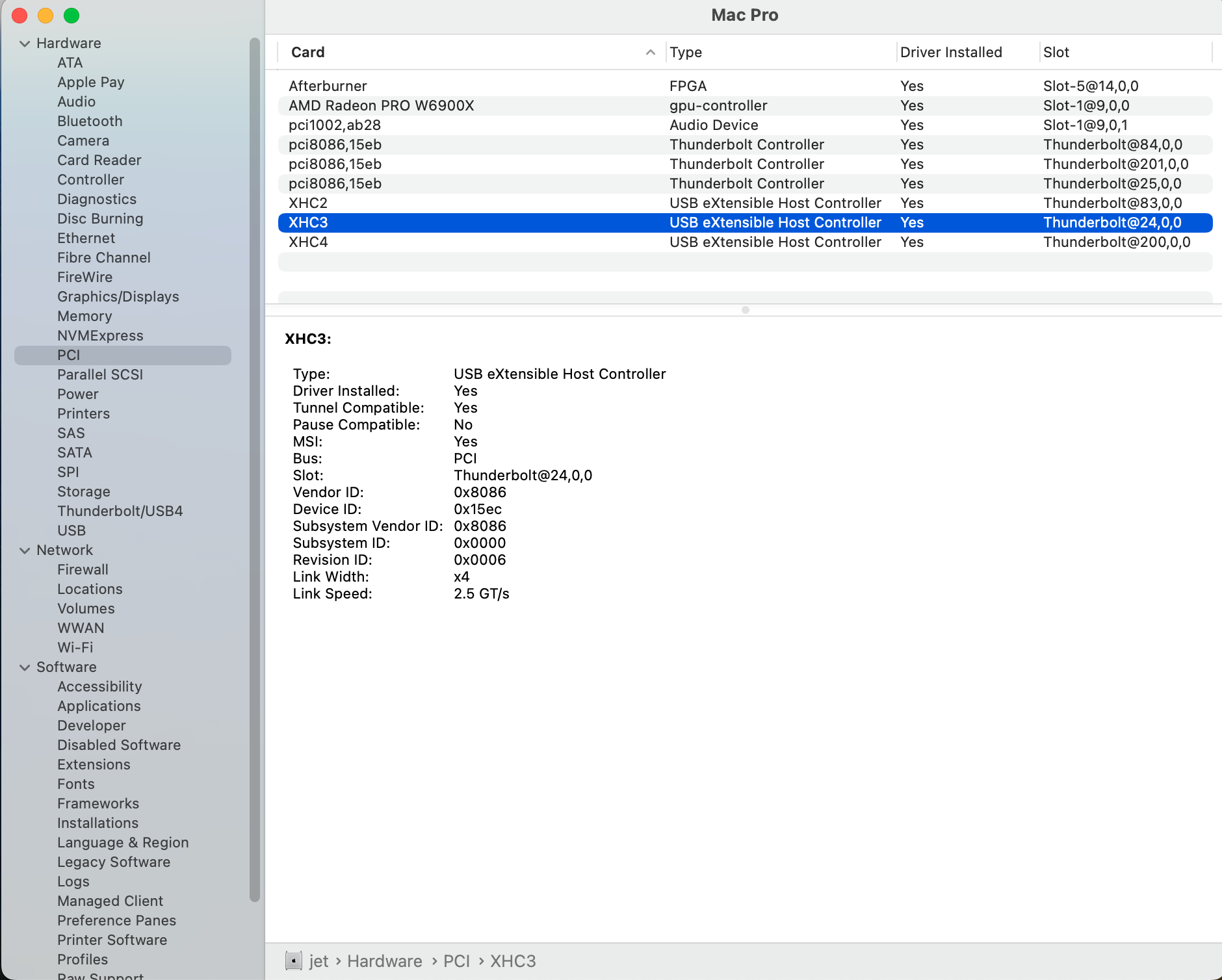Viewport: 1222px width, 980px height.
Task: Open Thunderbolt/USB4 section
Action: pyautogui.click(x=120, y=511)
